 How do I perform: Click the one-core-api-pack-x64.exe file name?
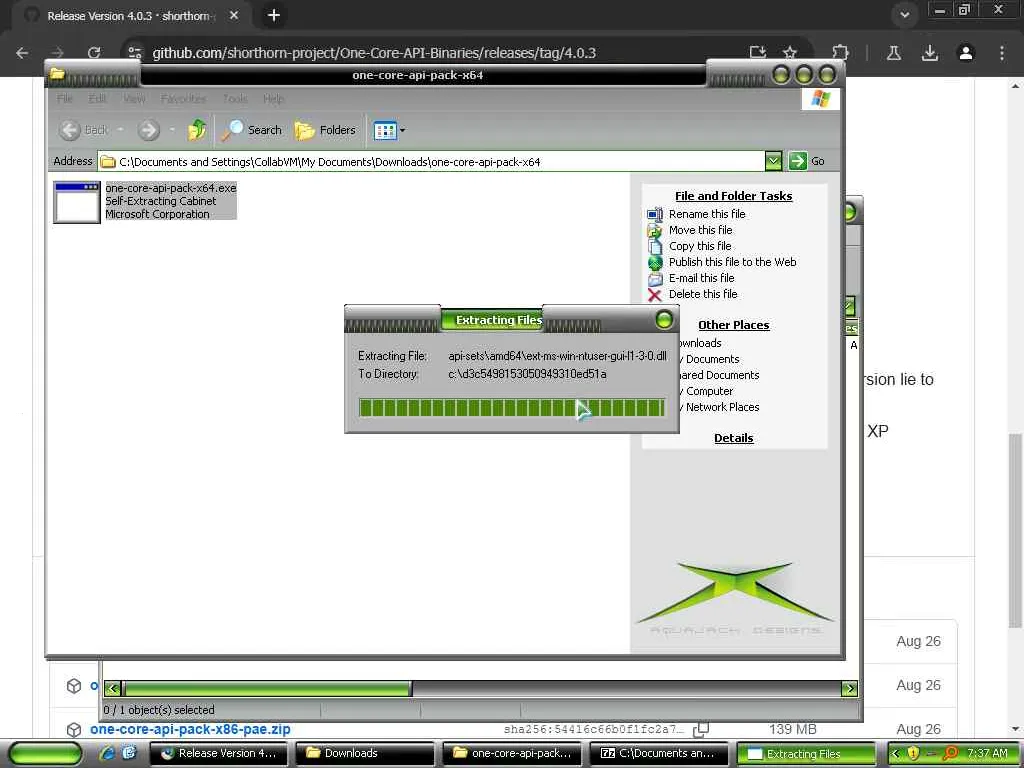pyautogui.click(x=170, y=188)
